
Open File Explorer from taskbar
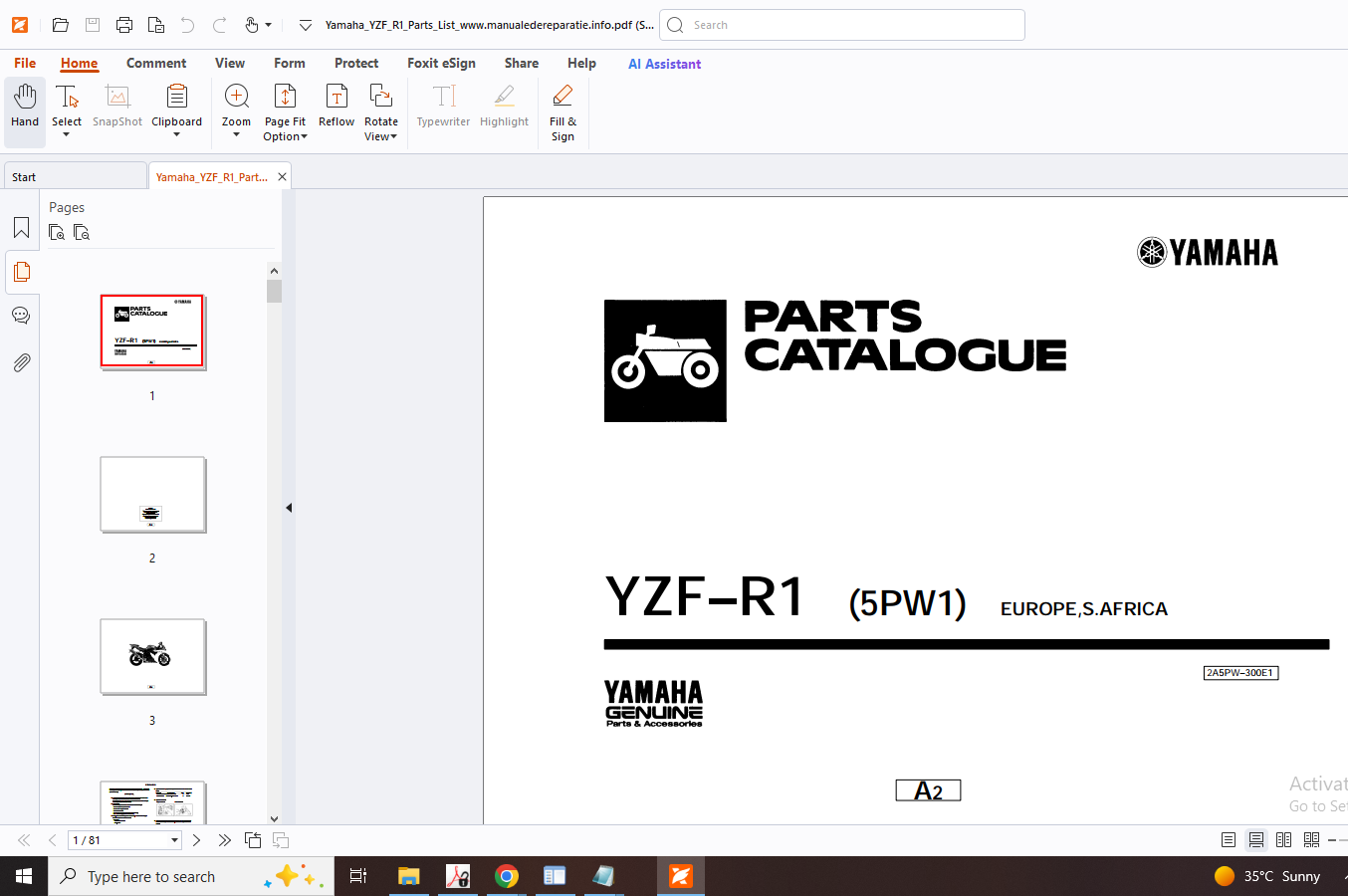(x=408, y=876)
